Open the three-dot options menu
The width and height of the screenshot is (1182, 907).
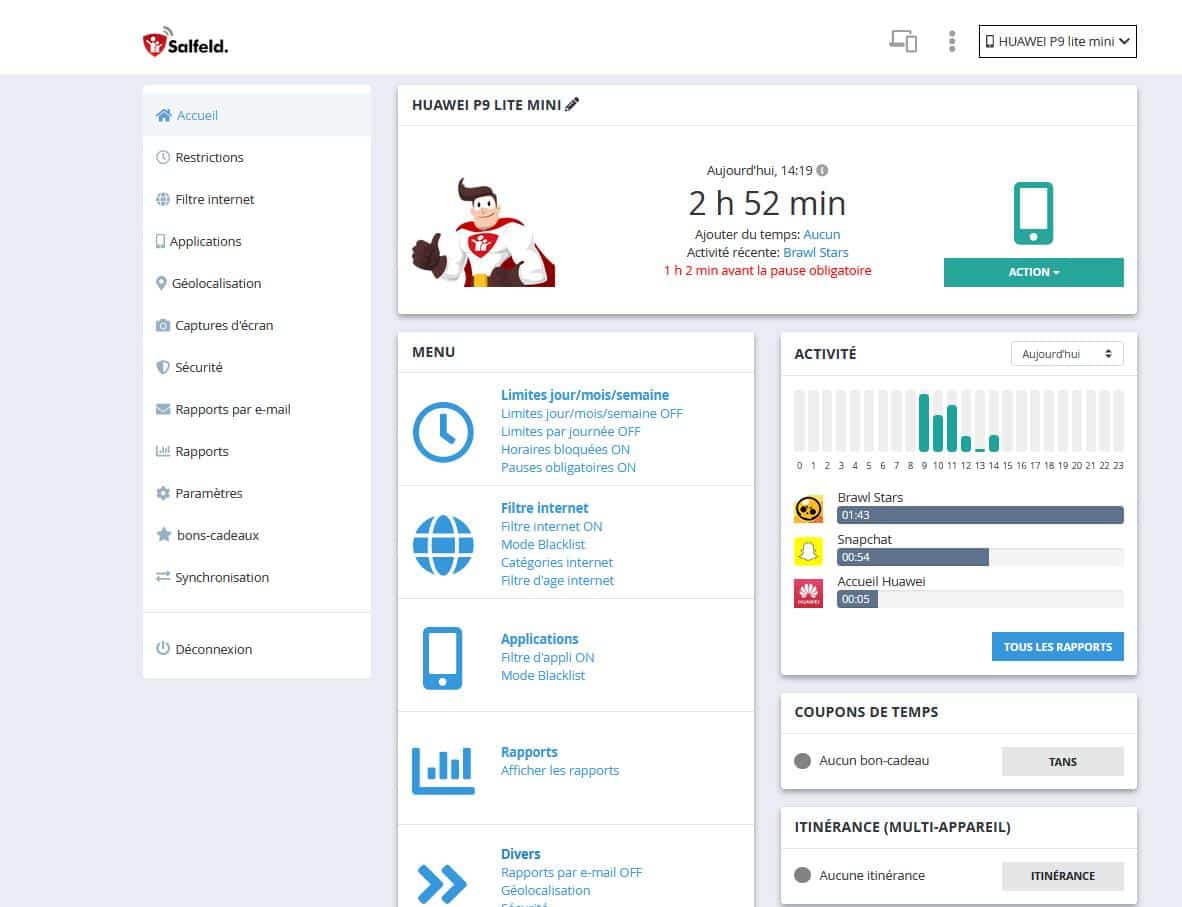pyautogui.click(x=952, y=41)
